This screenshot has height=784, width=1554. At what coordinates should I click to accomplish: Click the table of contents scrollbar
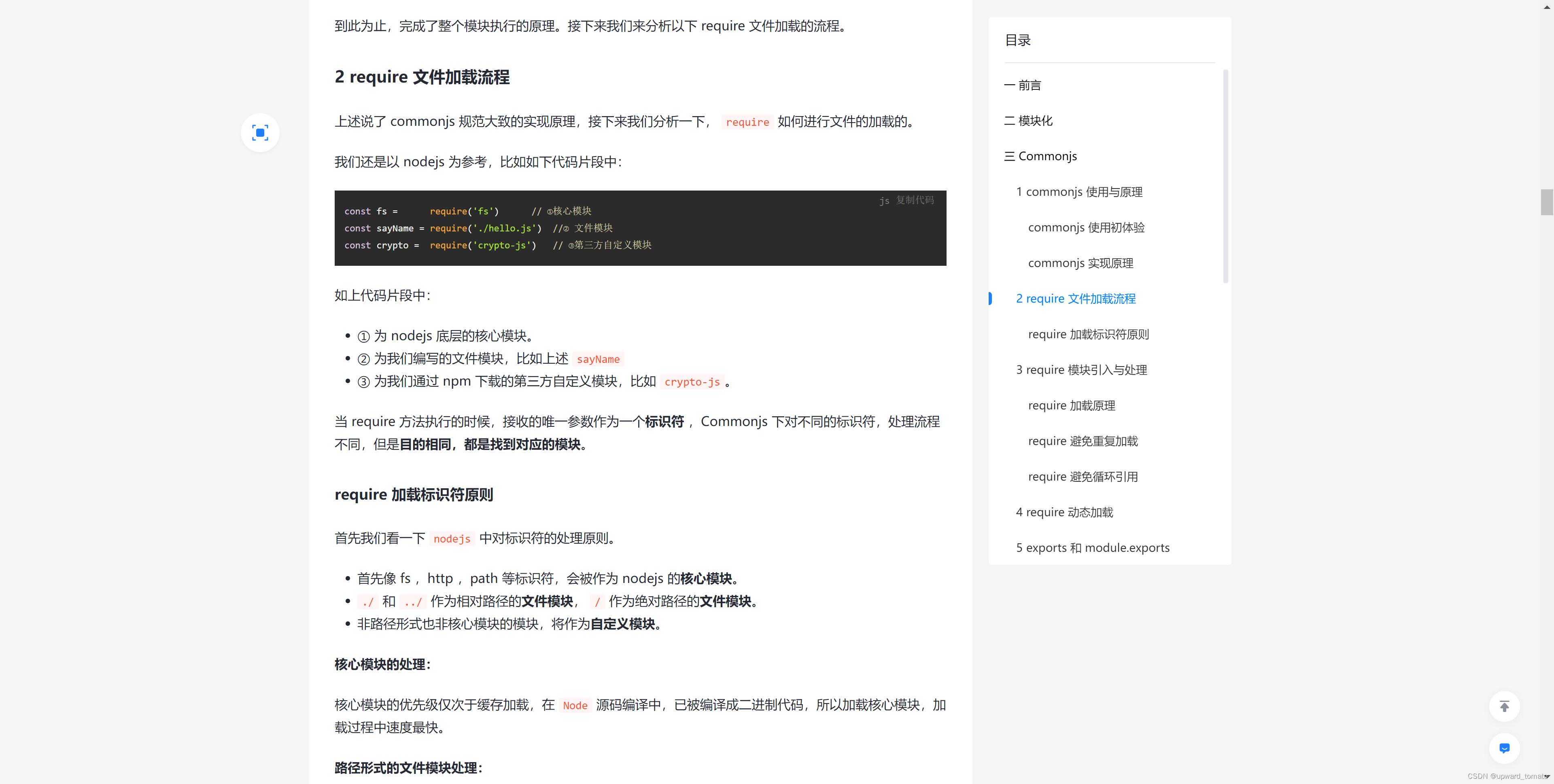pos(1225,176)
